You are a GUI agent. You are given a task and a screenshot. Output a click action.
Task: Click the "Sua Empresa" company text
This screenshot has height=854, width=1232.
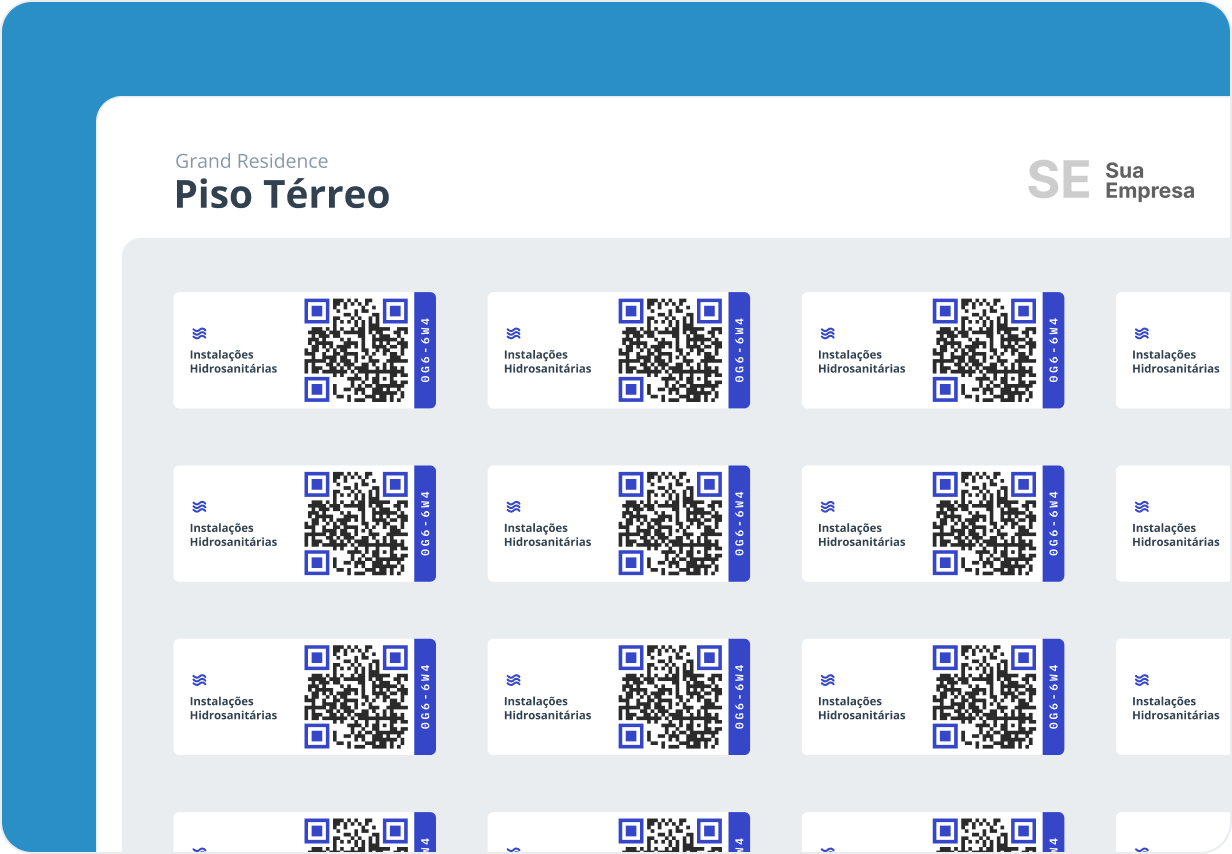pos(1150,181)
